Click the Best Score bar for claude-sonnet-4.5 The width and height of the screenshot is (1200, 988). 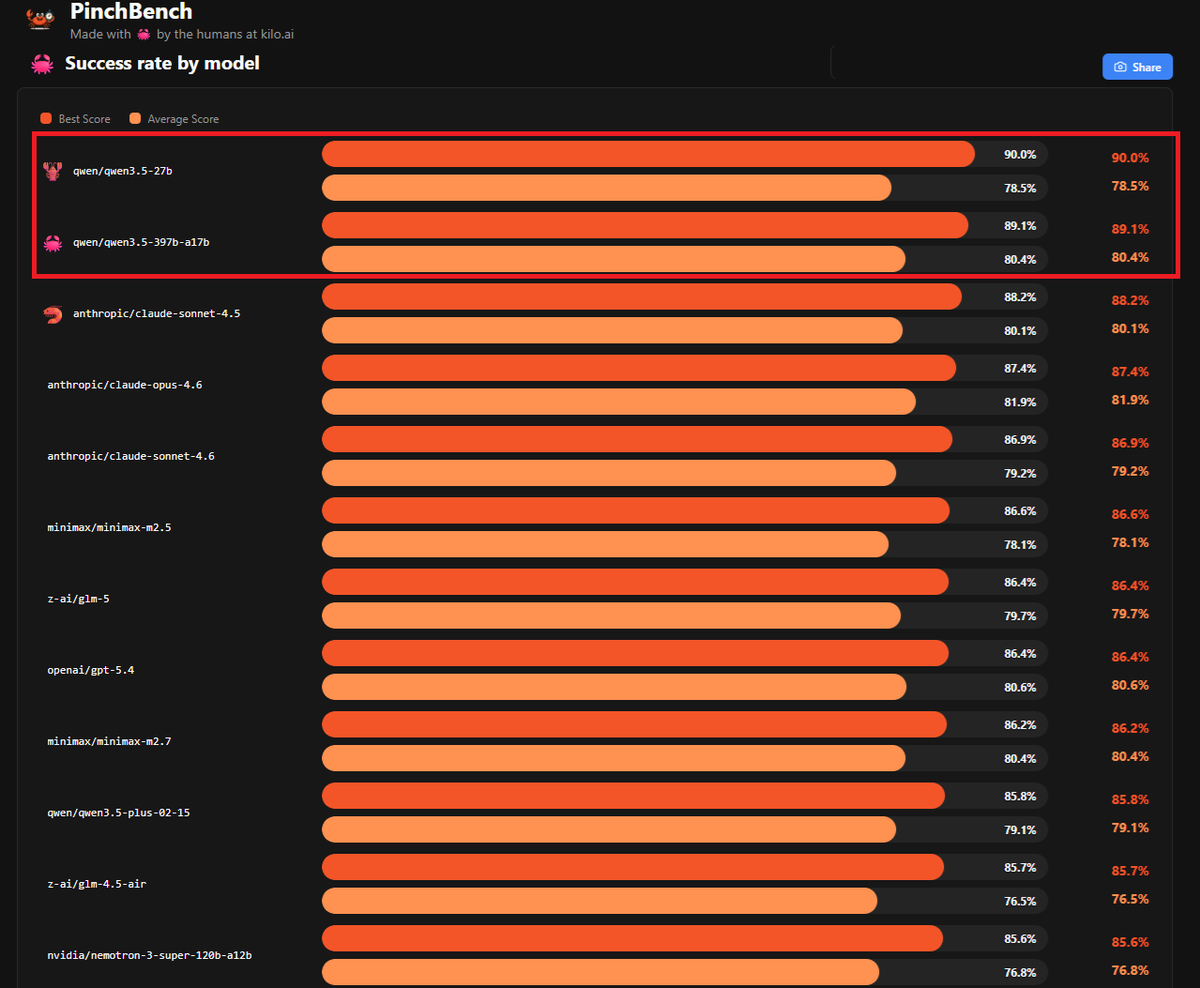(x=642, y=297)
